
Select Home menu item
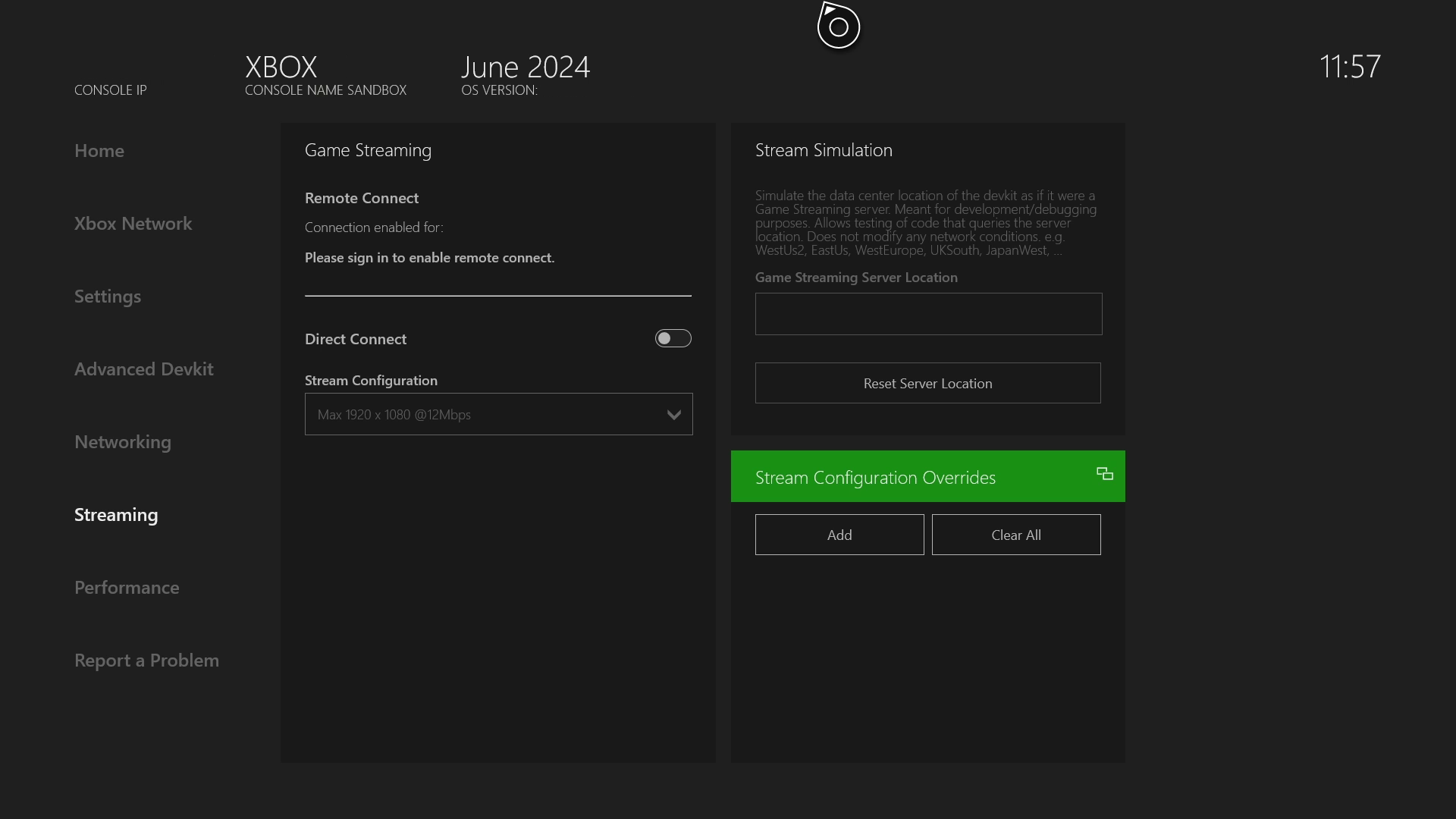tap(98, 150)
